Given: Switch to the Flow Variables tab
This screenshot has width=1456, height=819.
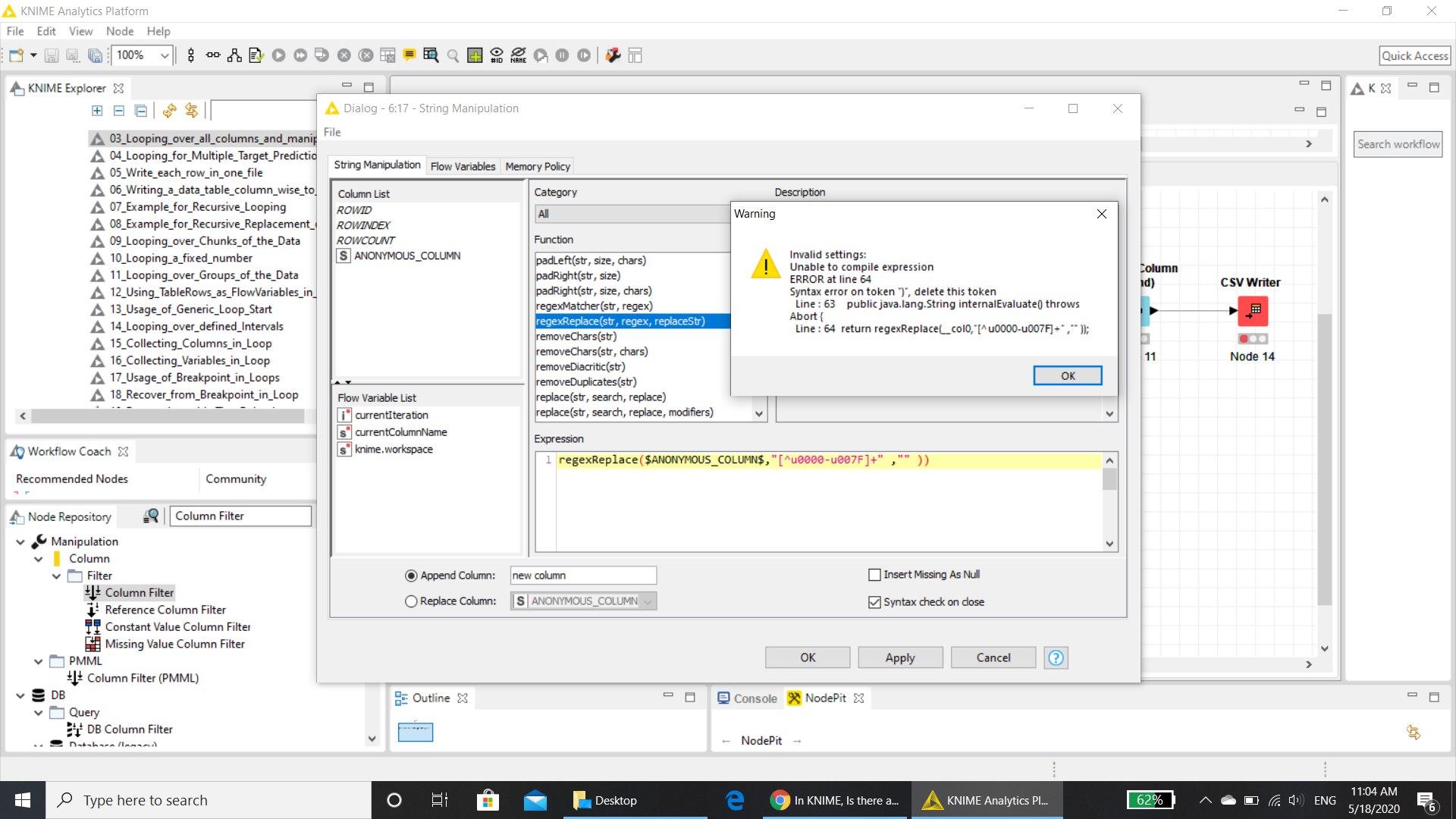Looking at the screenshot, I should pyautogui.click(x=463, y=165).
